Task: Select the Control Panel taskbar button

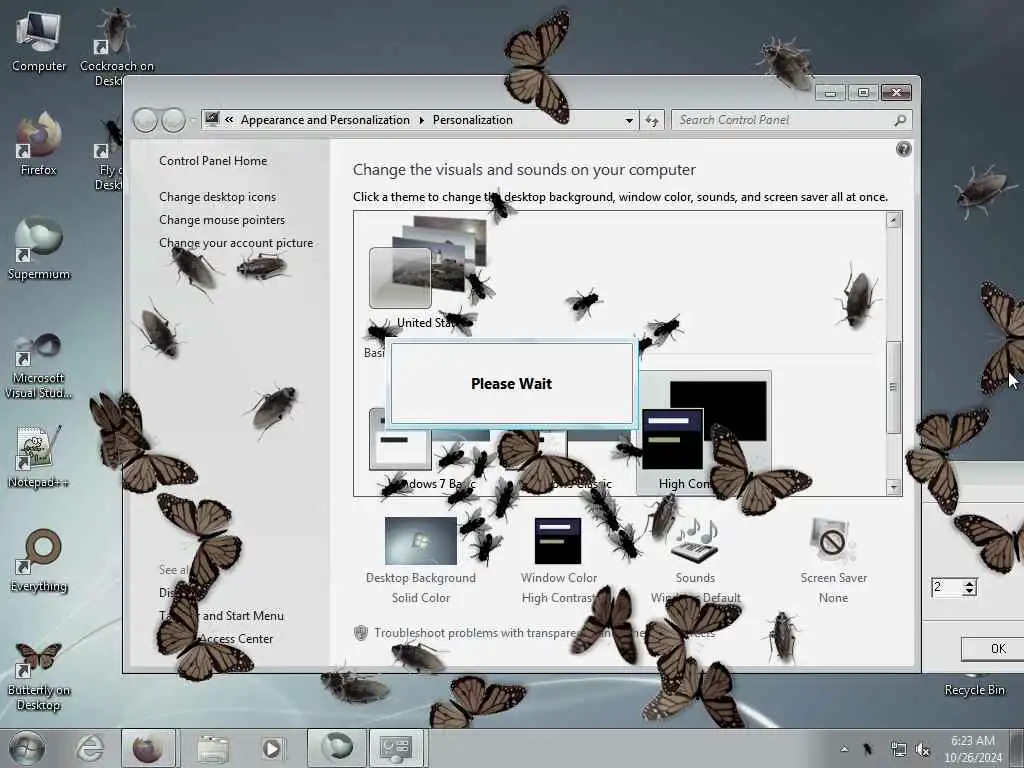Action: click(x=397, y=748)
